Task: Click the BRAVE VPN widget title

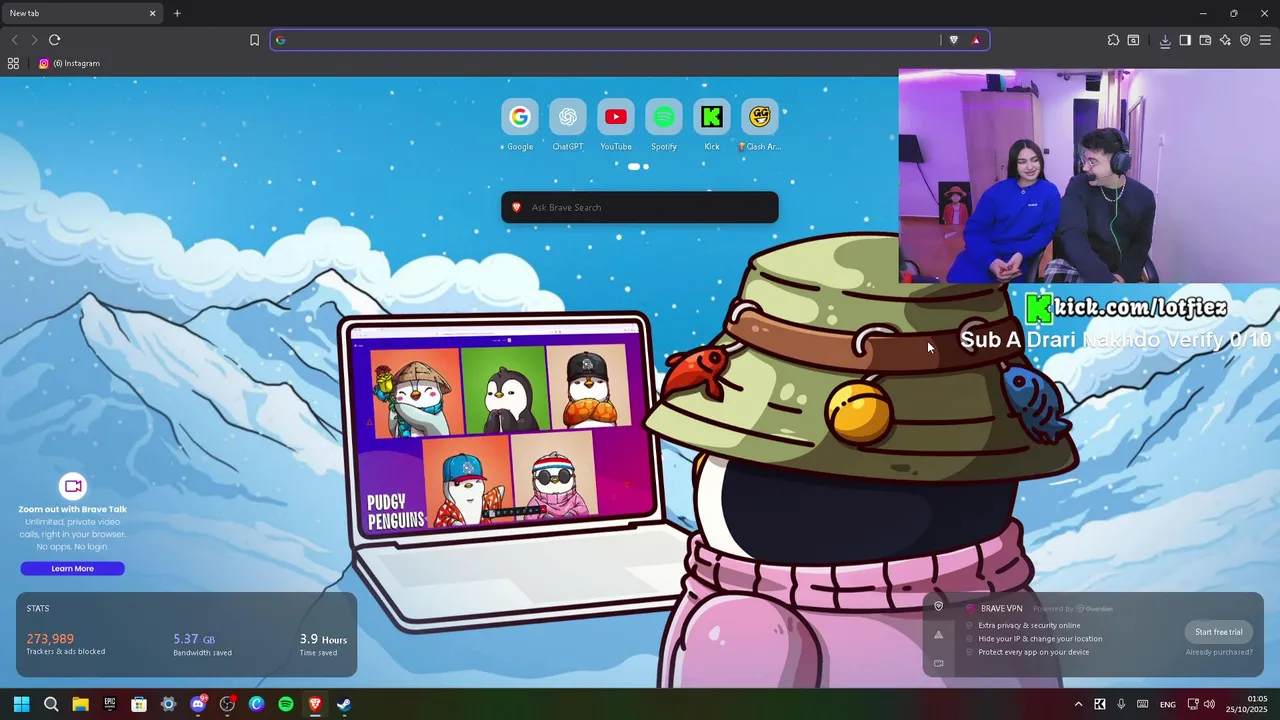Action: [x=1001, y=608]
